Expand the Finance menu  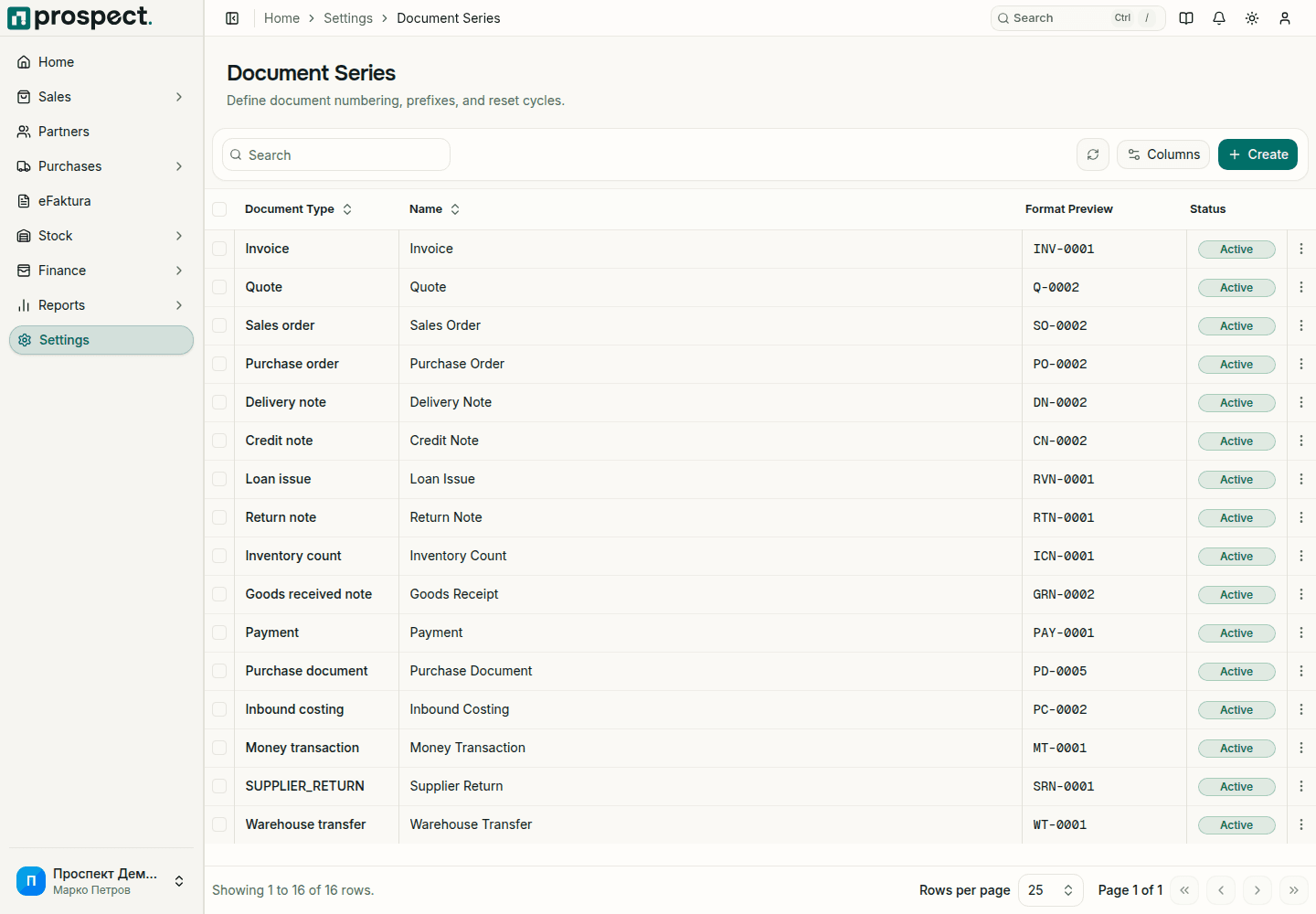click(x=101, y=271)
